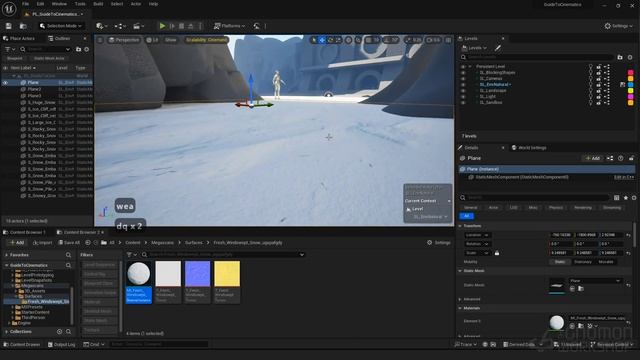Open the Levels dropdown in Levels panel
The height and width of the screenshot is (360, 640).
[474, 48]
